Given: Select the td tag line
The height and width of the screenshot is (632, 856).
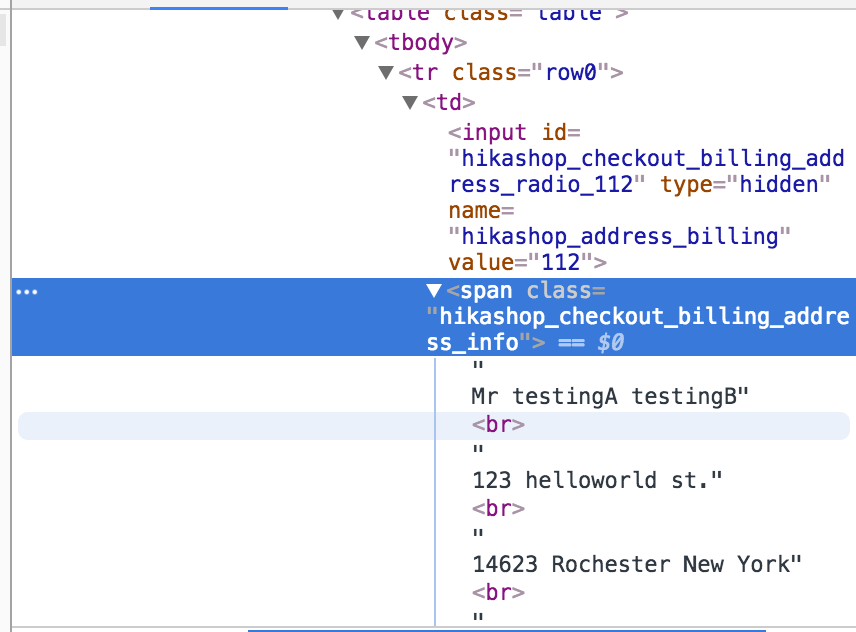Looking at the screenshot, I should tap(448, 102).
